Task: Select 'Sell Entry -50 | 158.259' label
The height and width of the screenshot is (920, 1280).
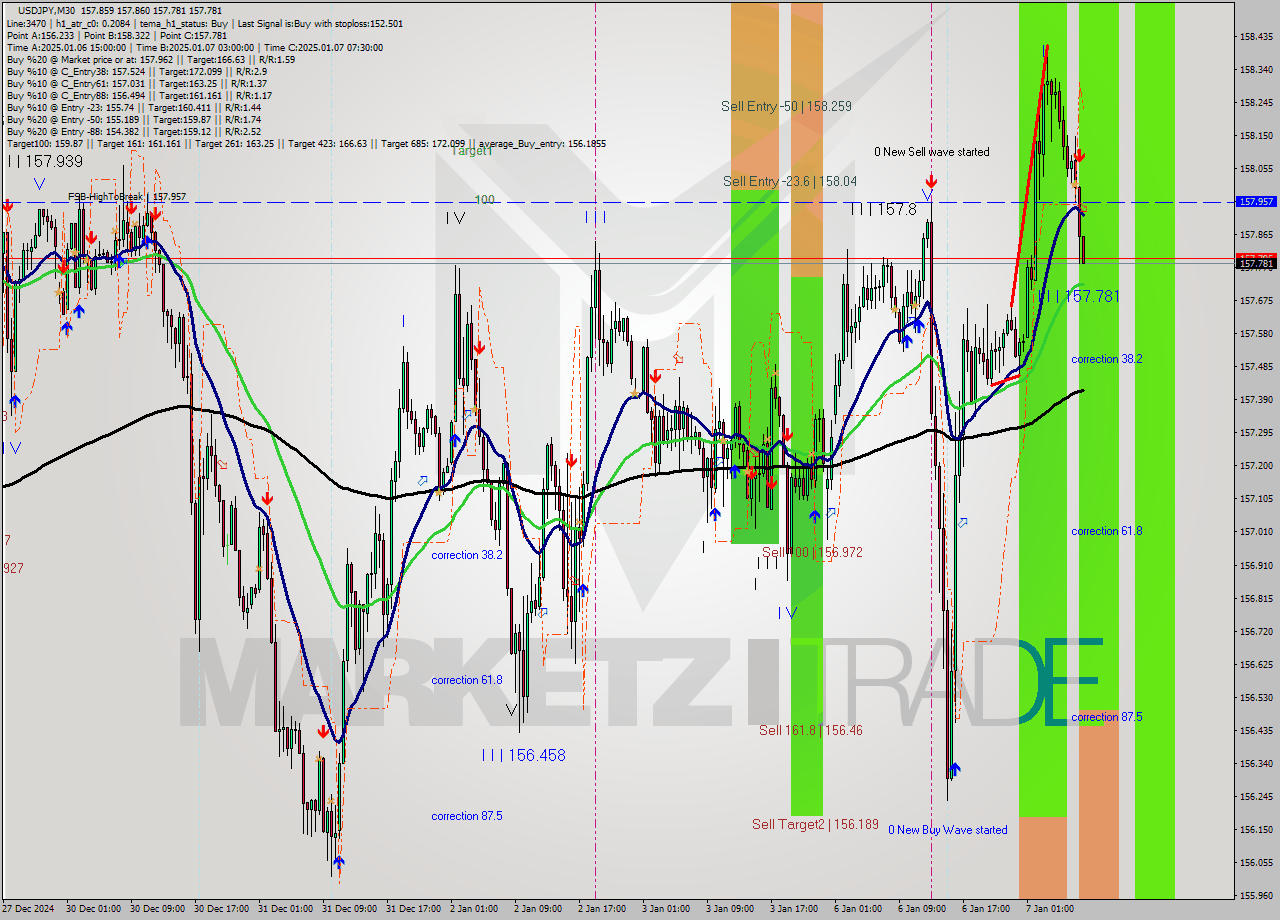Action: pos(786,106)
